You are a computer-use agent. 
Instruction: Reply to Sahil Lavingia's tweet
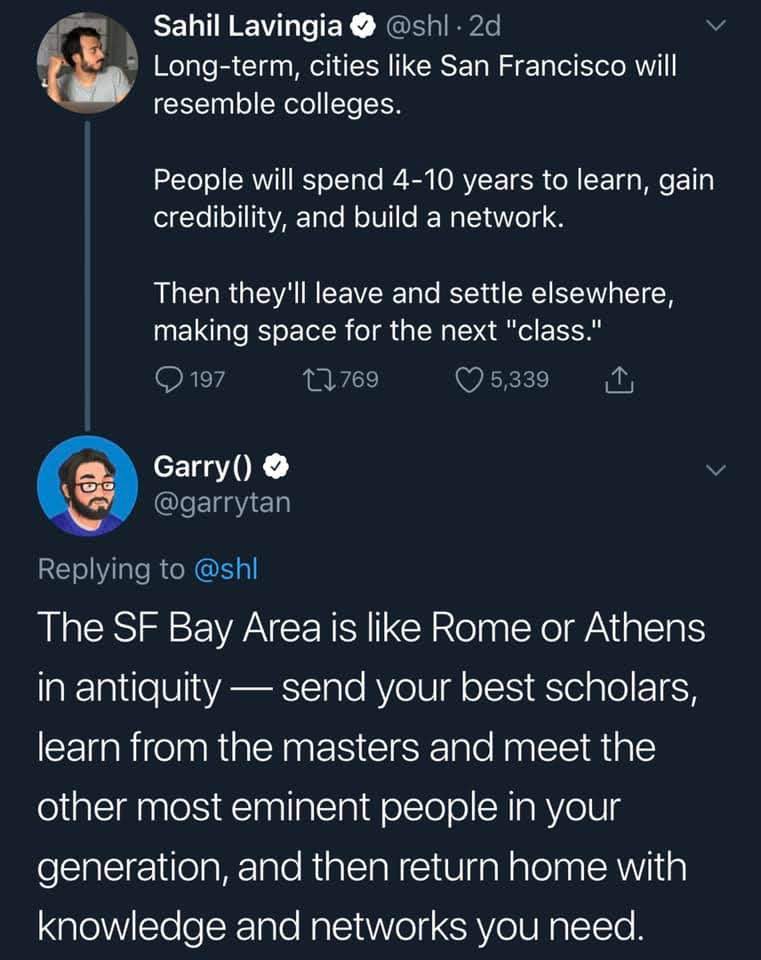[x=170, y=378]
